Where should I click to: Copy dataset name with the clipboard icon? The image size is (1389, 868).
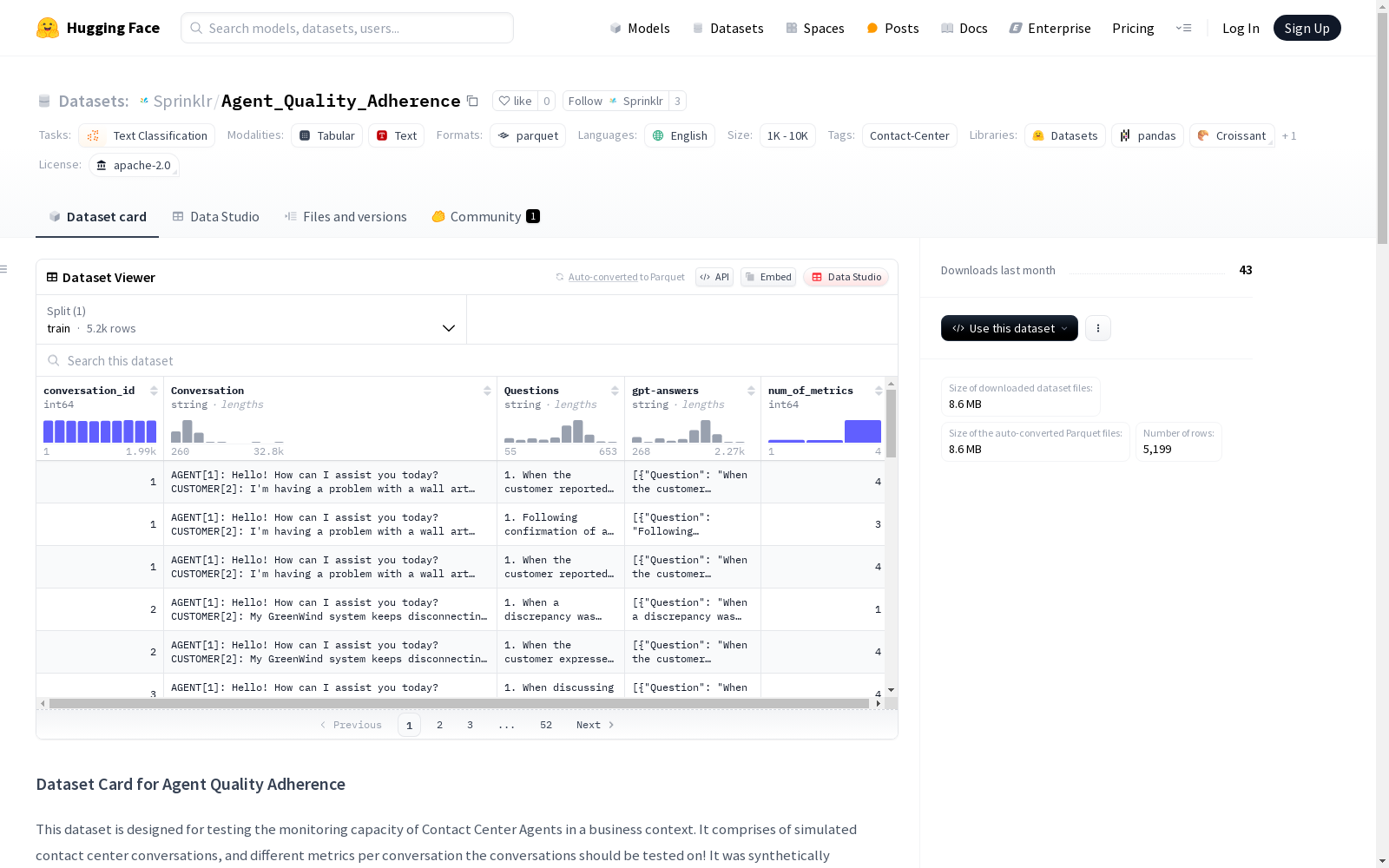(x=472, y=101)
